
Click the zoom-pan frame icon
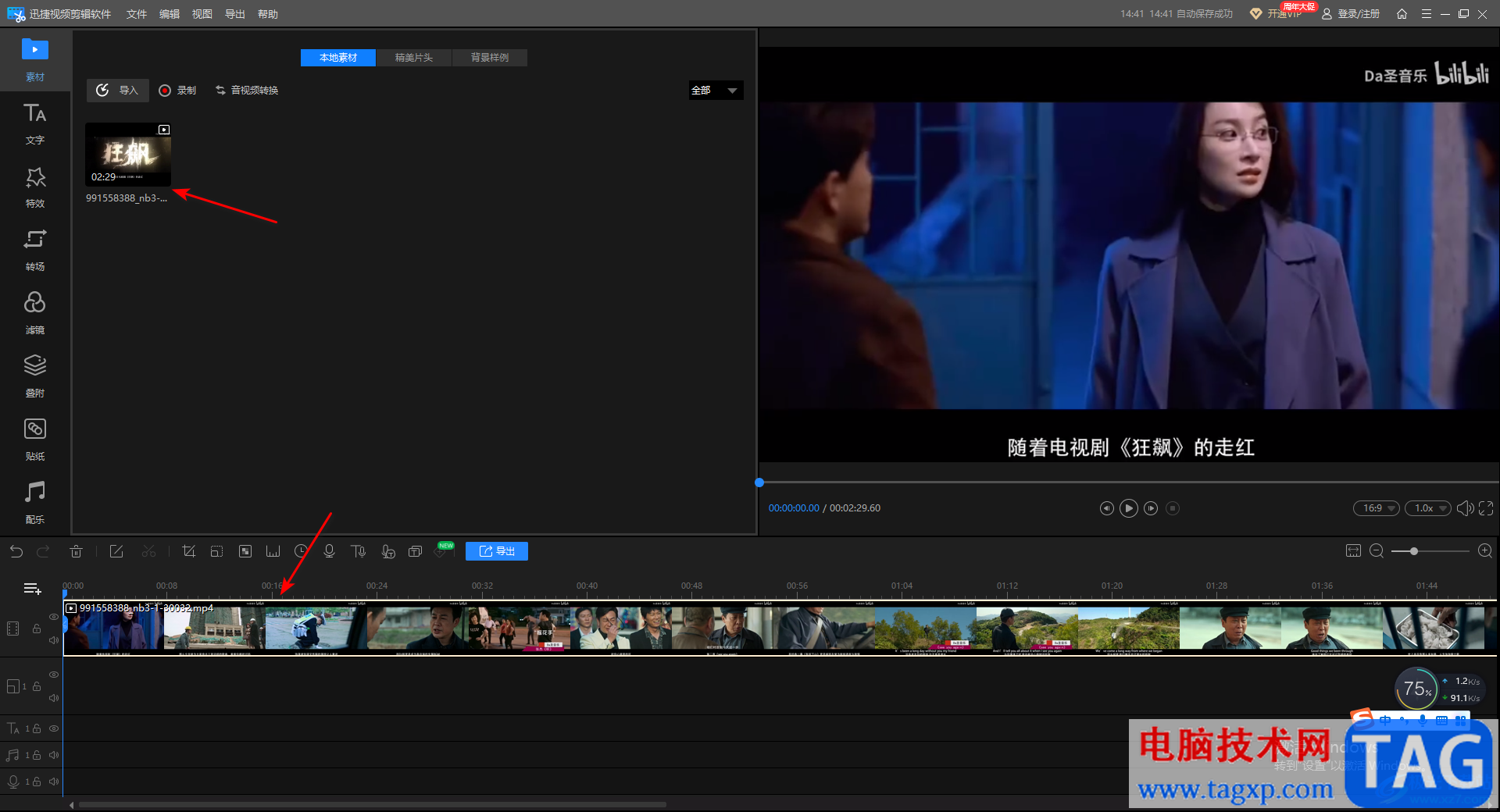click(x=216, y=551)
